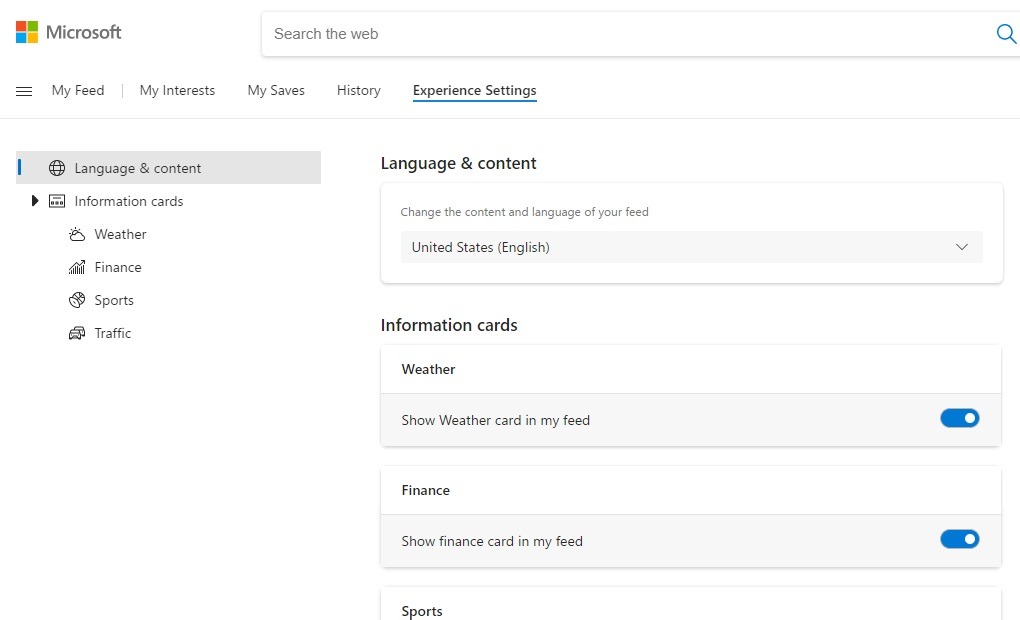Click the Weather cloud icon in sidebar
The image size is (1020, 620).
tap(77, 234)
